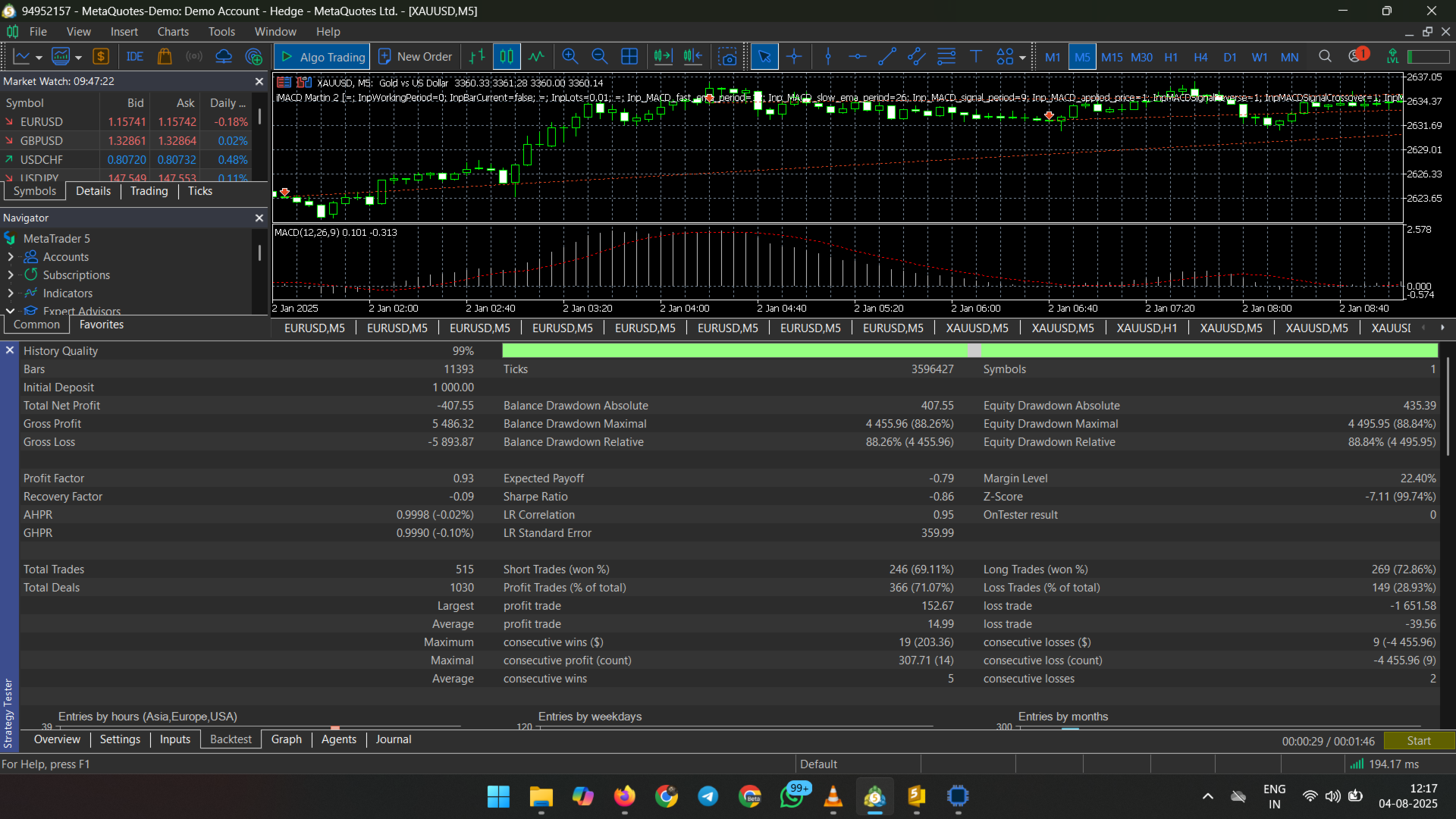This screenshot has width=1456, height=819.
Task: Switch timeframe to M1
Action: click(x=1053, y=57)
